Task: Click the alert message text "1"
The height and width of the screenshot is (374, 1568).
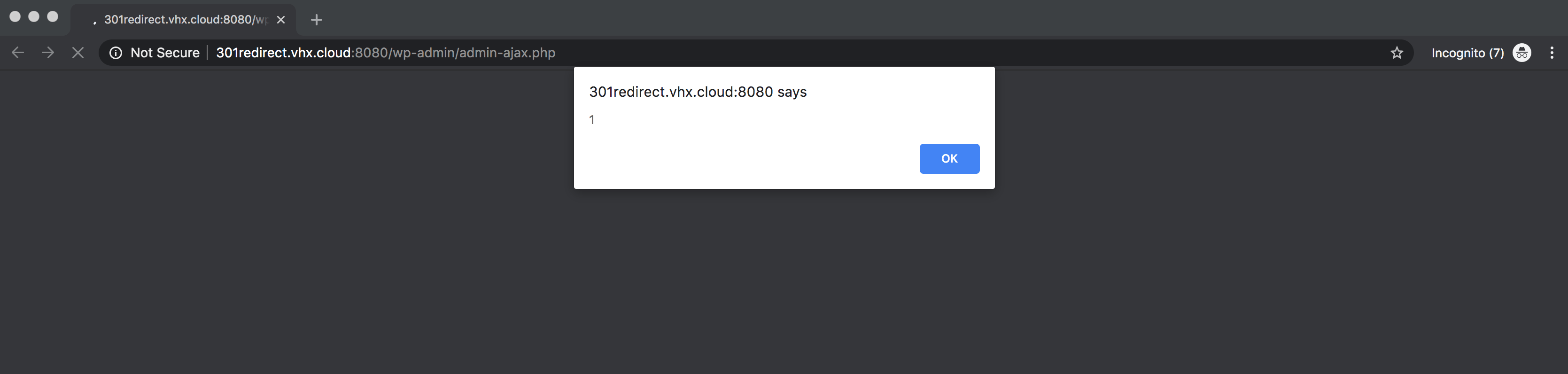Action: 592,120
